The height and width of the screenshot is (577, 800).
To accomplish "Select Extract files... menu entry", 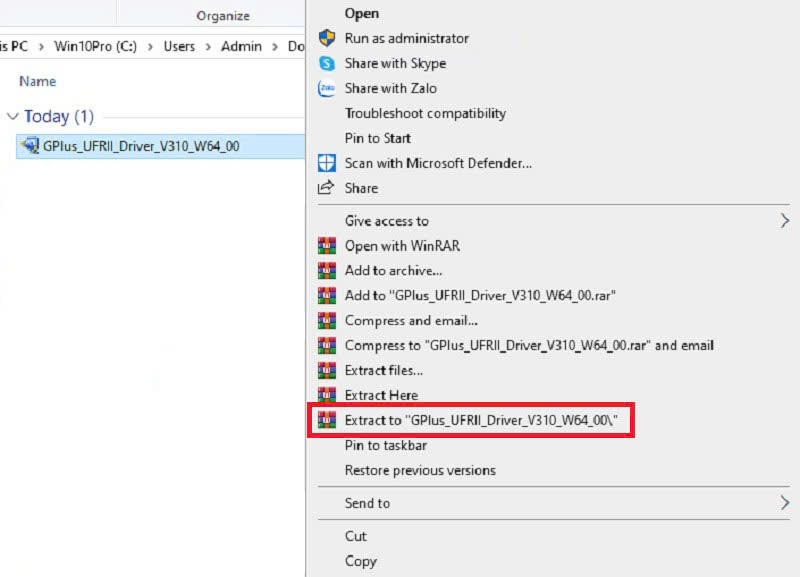I will (x=384, y=370).
